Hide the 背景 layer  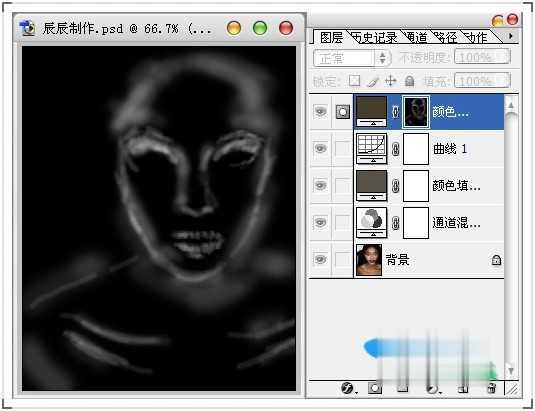click(320, 259)
